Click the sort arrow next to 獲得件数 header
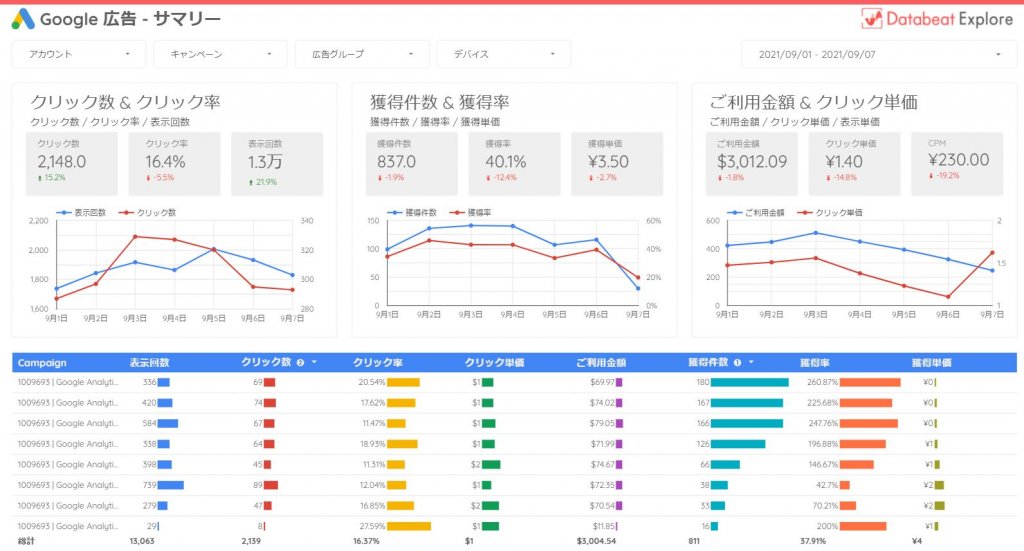 pyautogui.click(x=751, y=362)
